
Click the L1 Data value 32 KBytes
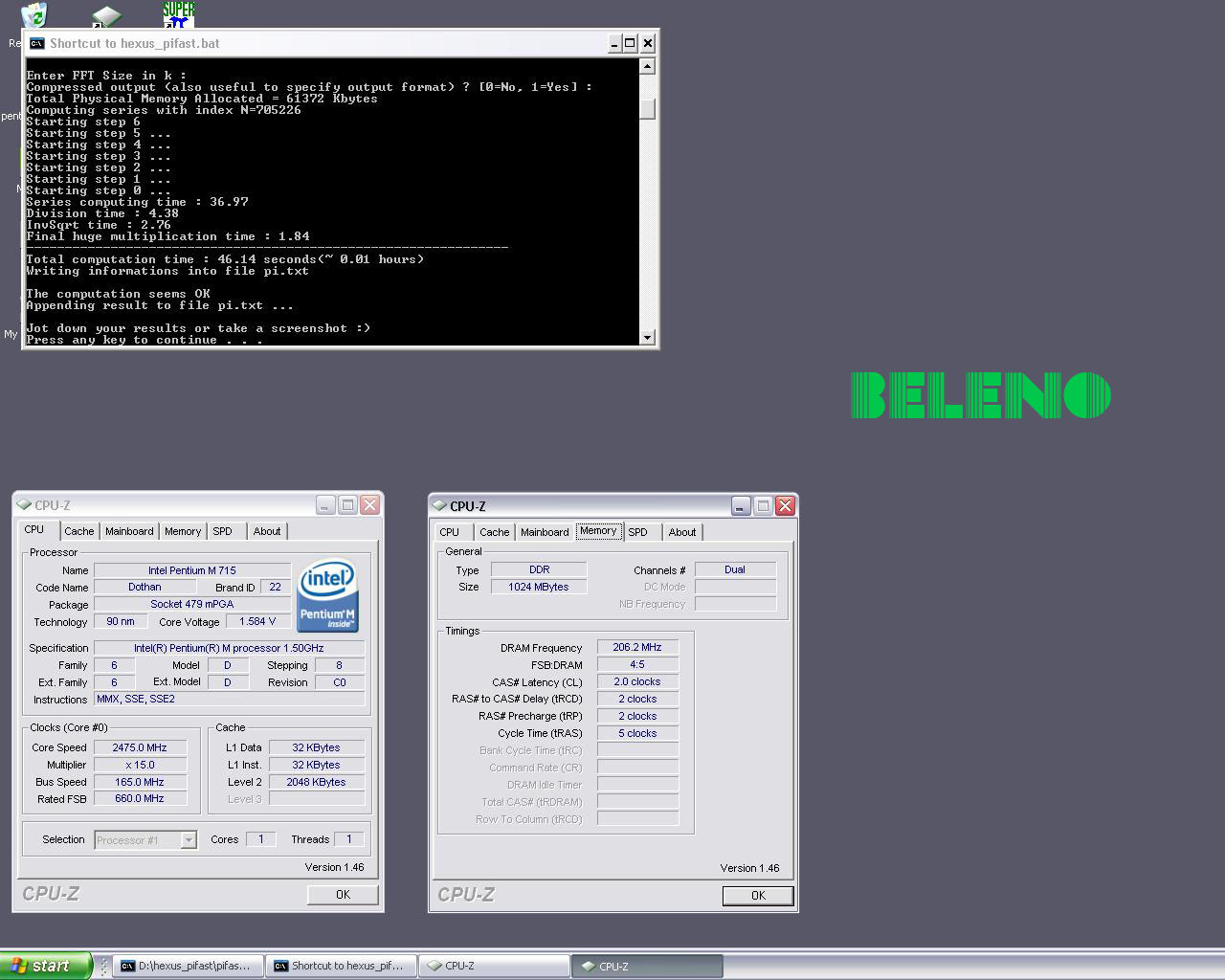[x=317, y=747]
